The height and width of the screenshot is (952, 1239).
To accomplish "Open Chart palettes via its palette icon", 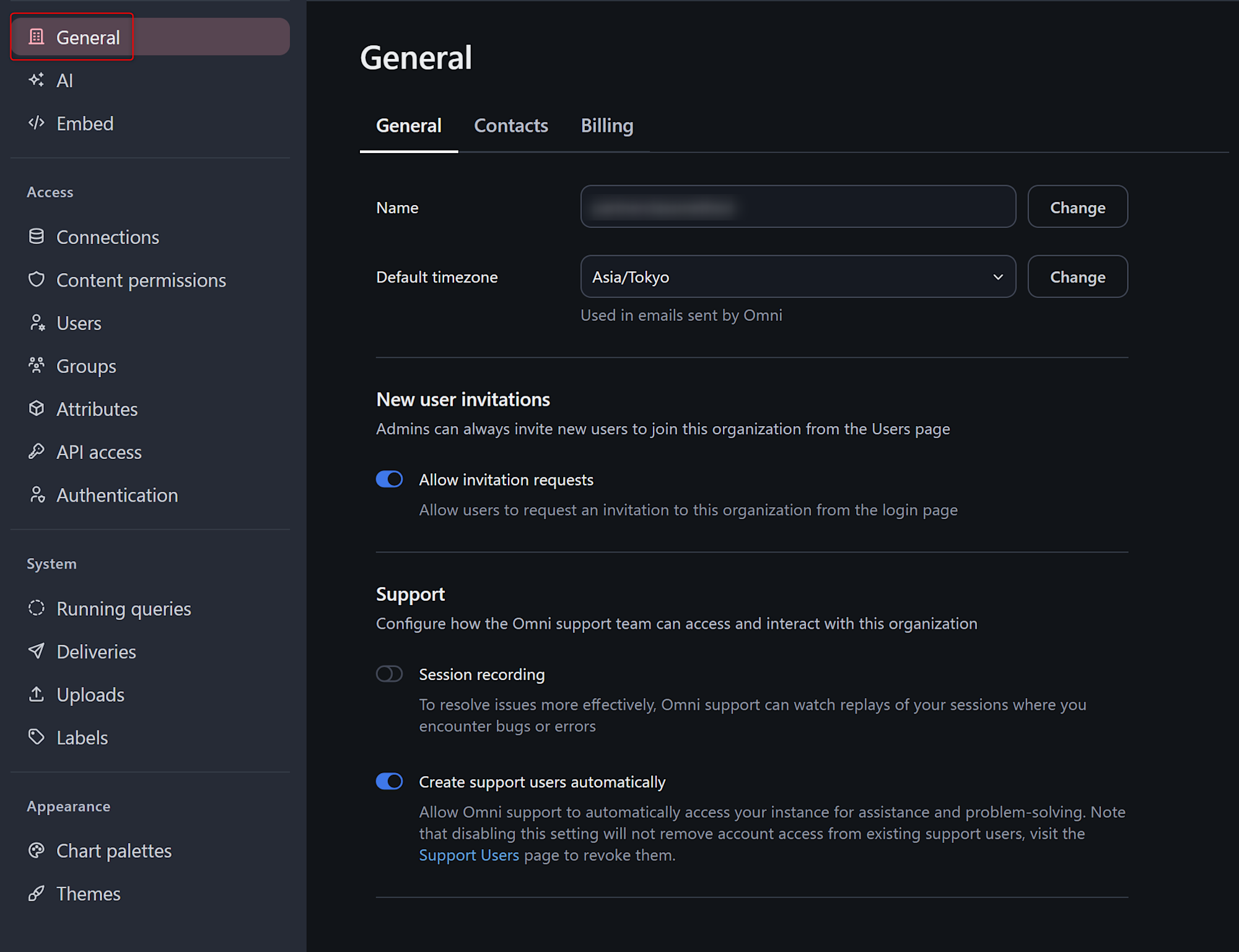I will point(37,850).
